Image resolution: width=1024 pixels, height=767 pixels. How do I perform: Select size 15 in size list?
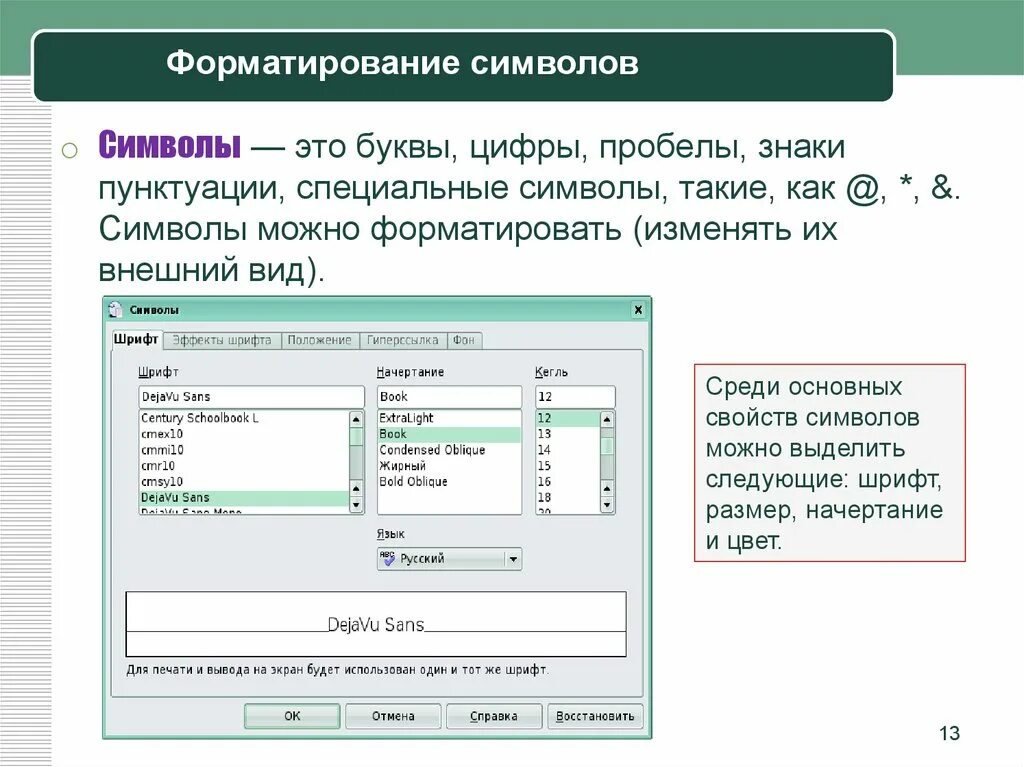point(568,466)
